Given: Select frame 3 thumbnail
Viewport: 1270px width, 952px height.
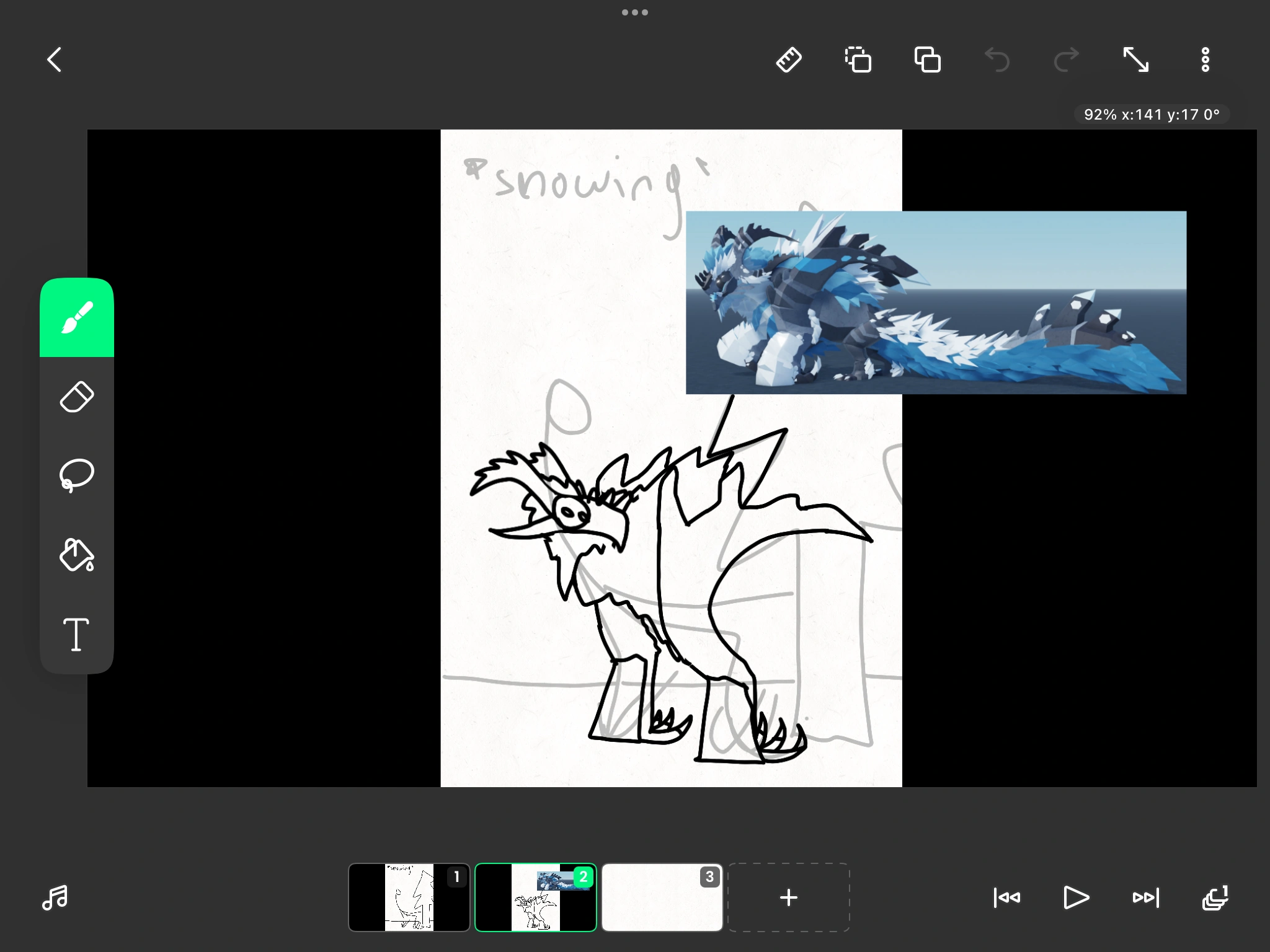Looking at the screenshot, I should coord(661,897).
